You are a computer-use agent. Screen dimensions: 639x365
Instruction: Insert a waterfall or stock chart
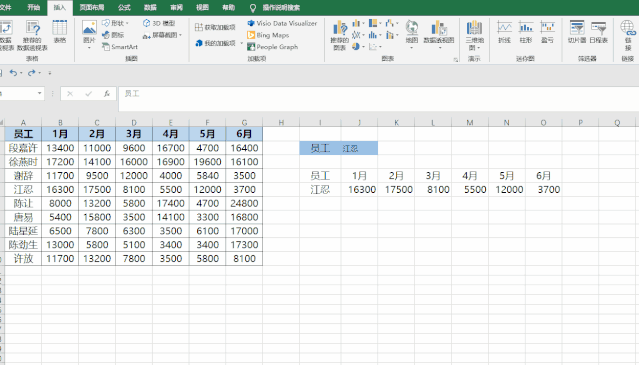(392, 23)
